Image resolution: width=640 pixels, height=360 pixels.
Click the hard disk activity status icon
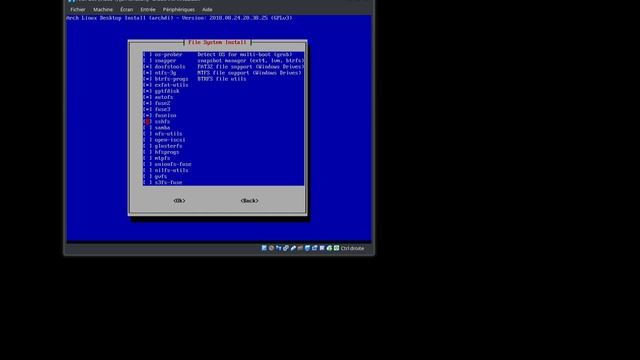(x=264, y=248)
